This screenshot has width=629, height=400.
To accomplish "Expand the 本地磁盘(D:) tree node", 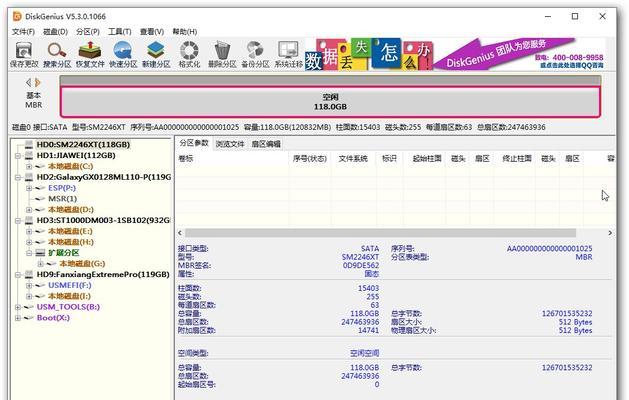I will pos(29,210).
